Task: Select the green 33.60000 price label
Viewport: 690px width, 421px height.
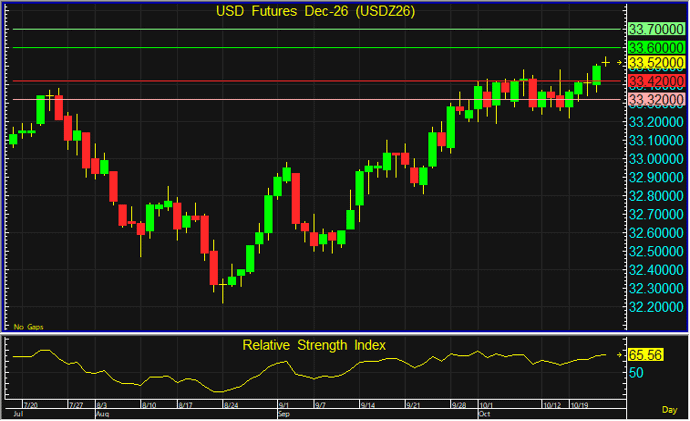Action: 656,48
